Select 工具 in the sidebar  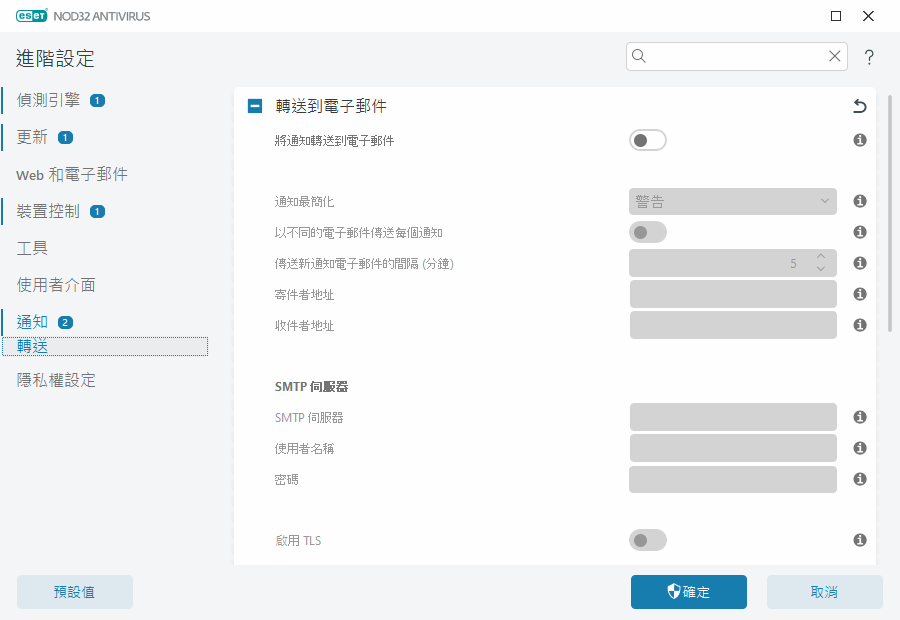32,247
